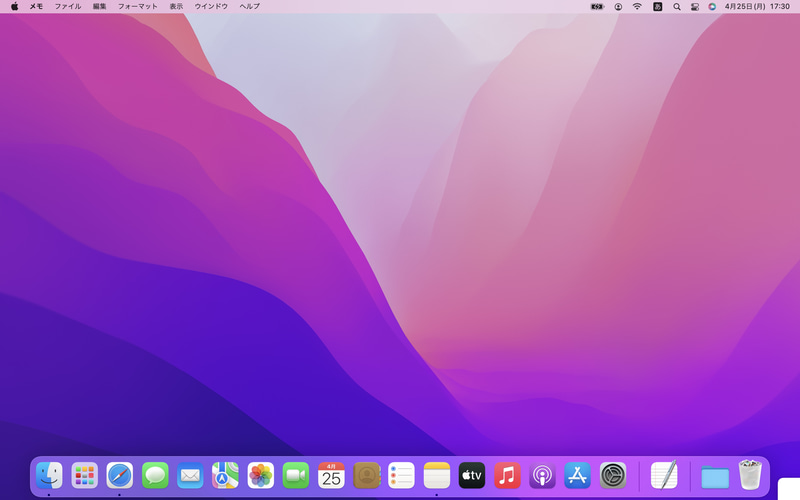Image resolution: width=800 pixels, height=500 pixels.
Task: Open the メモ application menu
Action: point(36,6)
